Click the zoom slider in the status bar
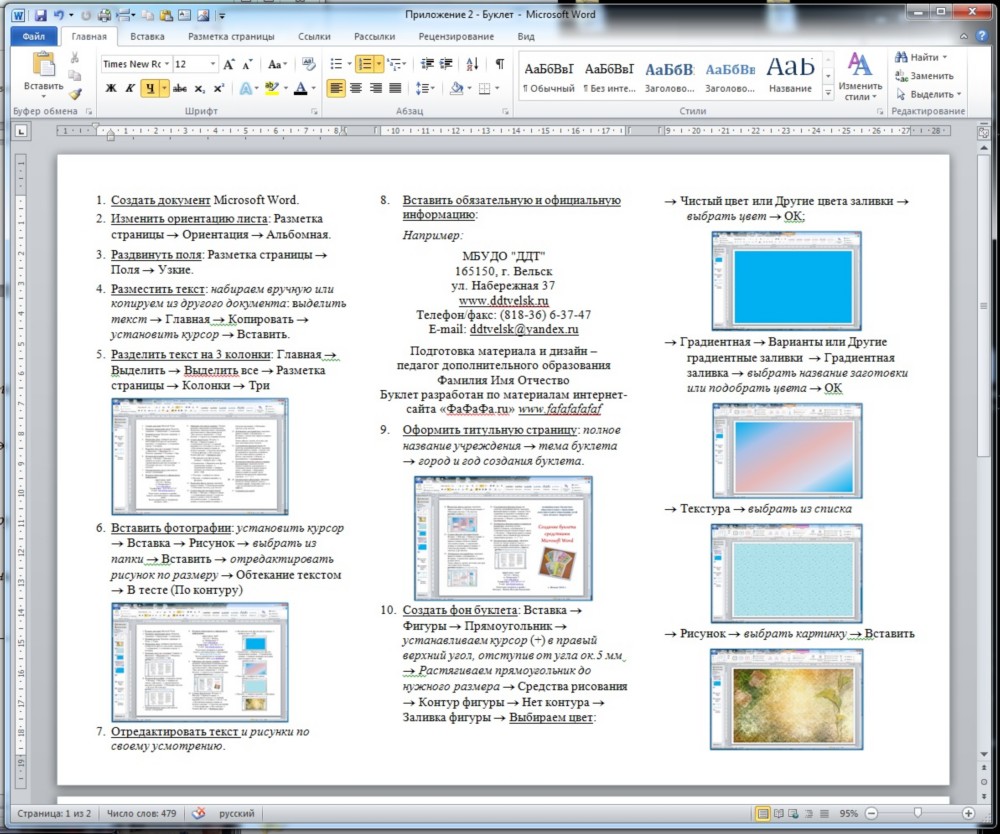This screenshot has height=834, width=1000. (x=918, y=813)
